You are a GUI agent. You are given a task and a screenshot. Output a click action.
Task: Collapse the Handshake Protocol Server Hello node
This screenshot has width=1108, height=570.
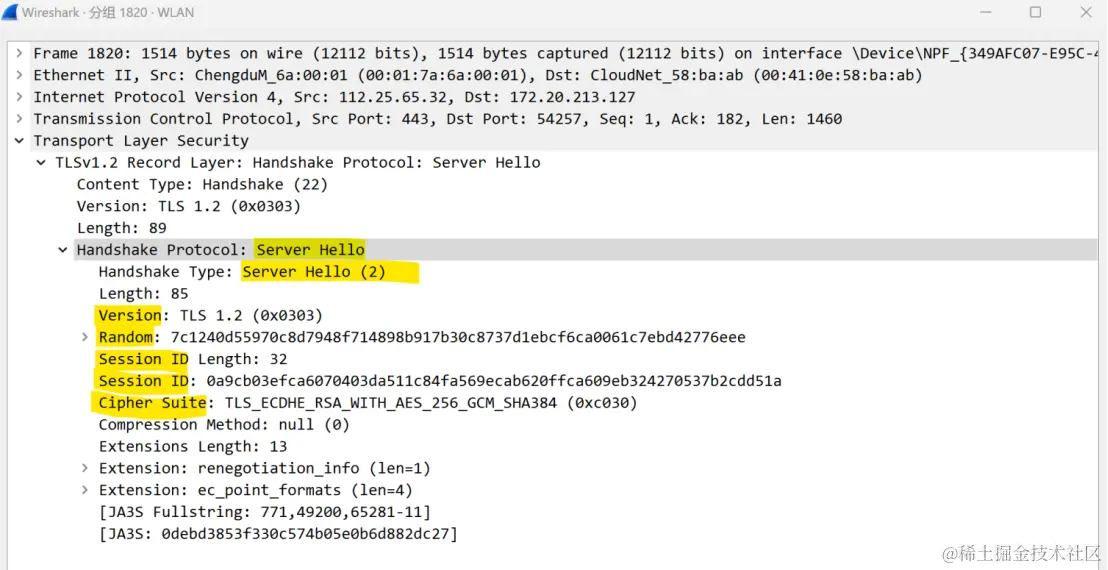63,250
